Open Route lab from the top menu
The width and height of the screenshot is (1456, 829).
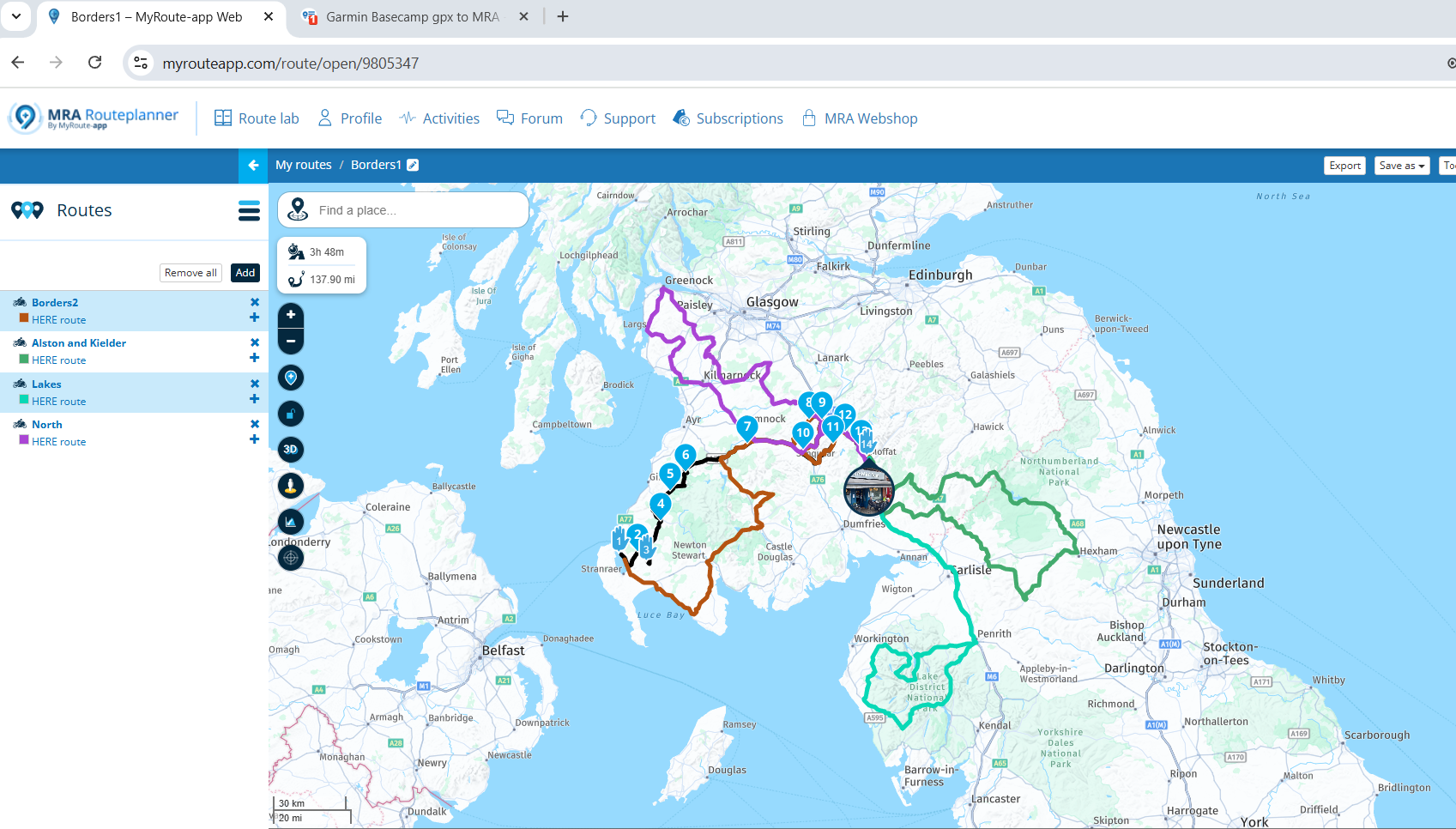click(257, 118)
